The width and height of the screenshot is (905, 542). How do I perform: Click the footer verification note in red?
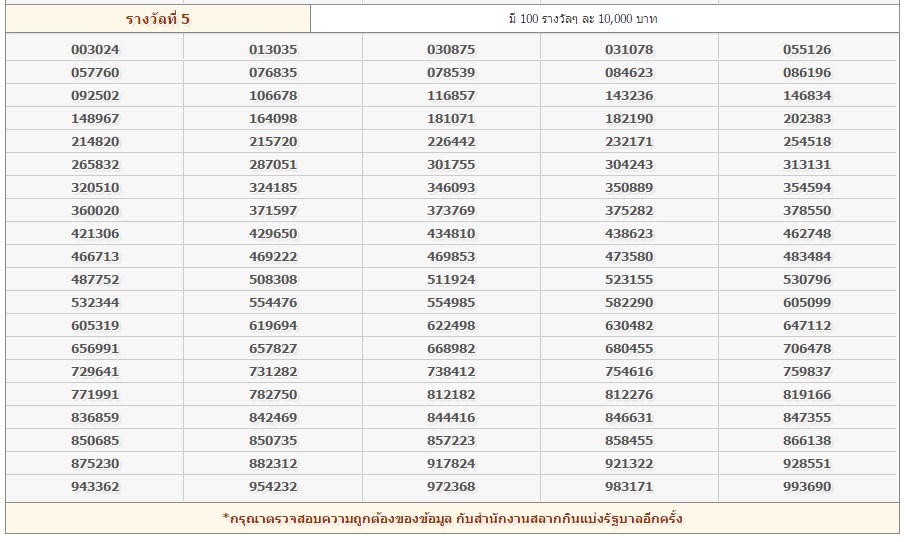tap(452, 518)
